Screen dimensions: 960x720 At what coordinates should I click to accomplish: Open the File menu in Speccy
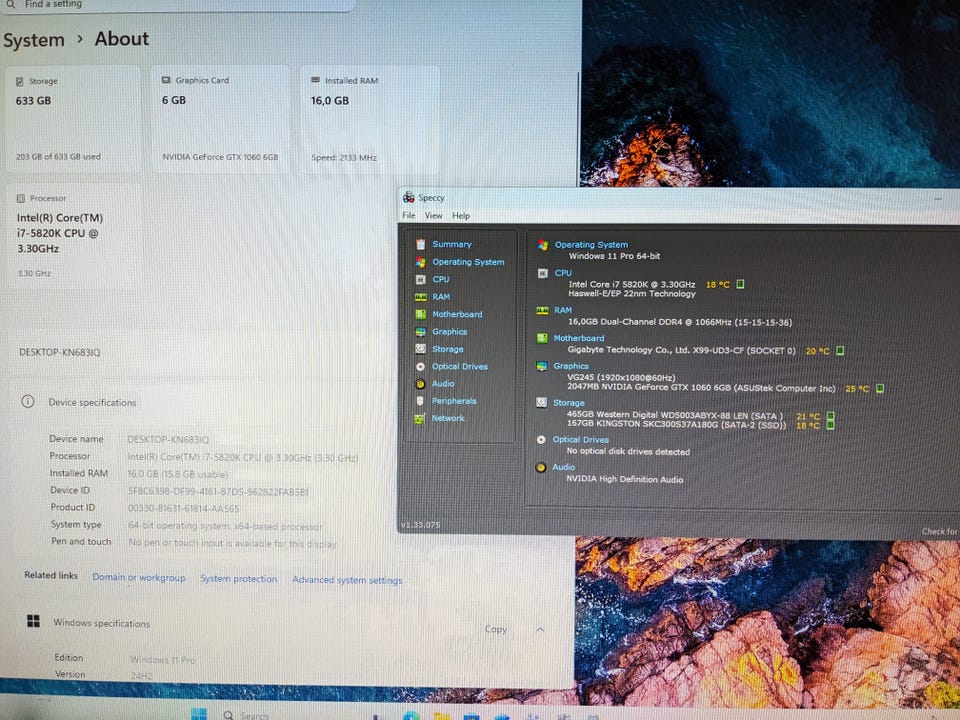pos(408,216)
